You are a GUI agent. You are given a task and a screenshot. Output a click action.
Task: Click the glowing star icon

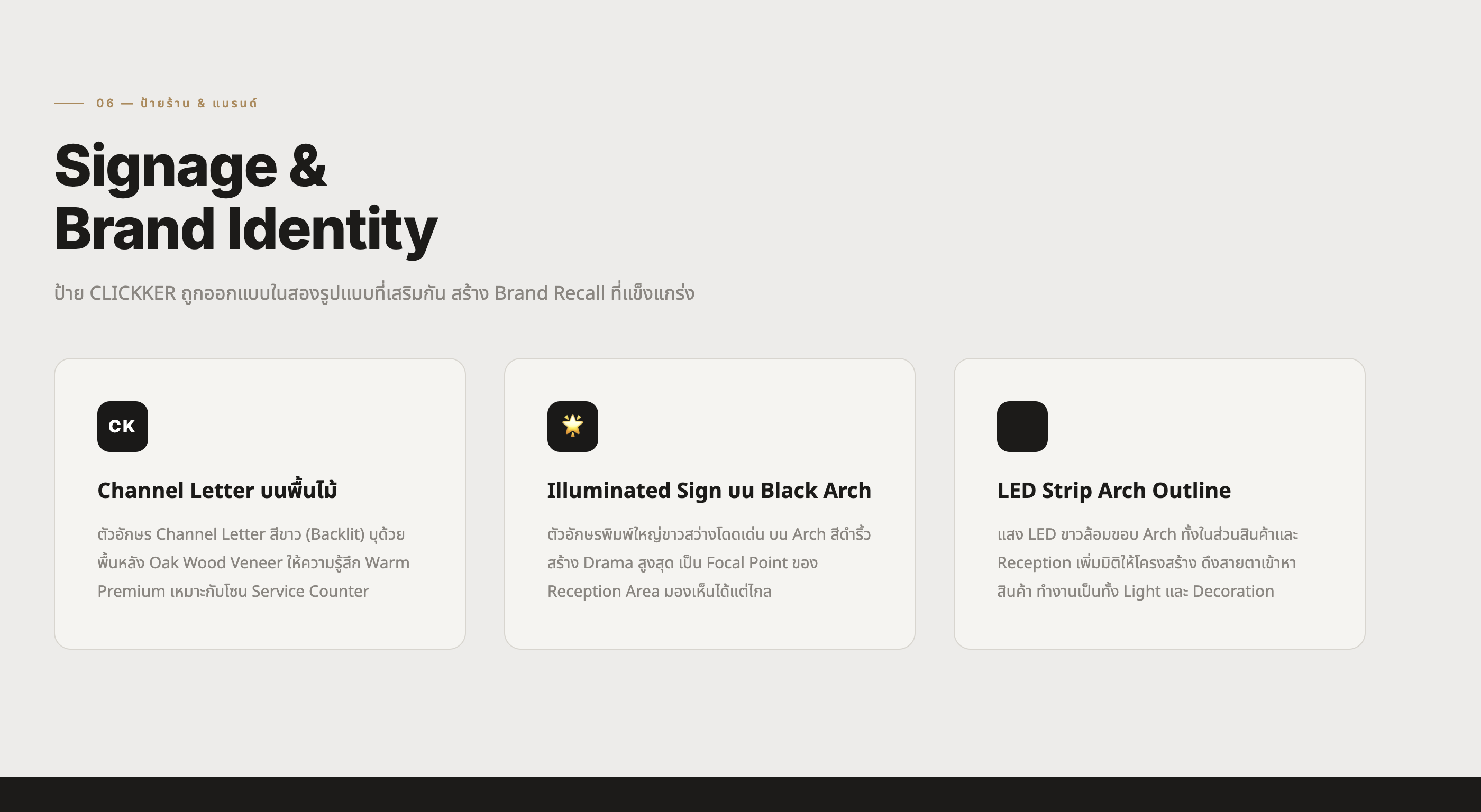click(x=573, y=427)
